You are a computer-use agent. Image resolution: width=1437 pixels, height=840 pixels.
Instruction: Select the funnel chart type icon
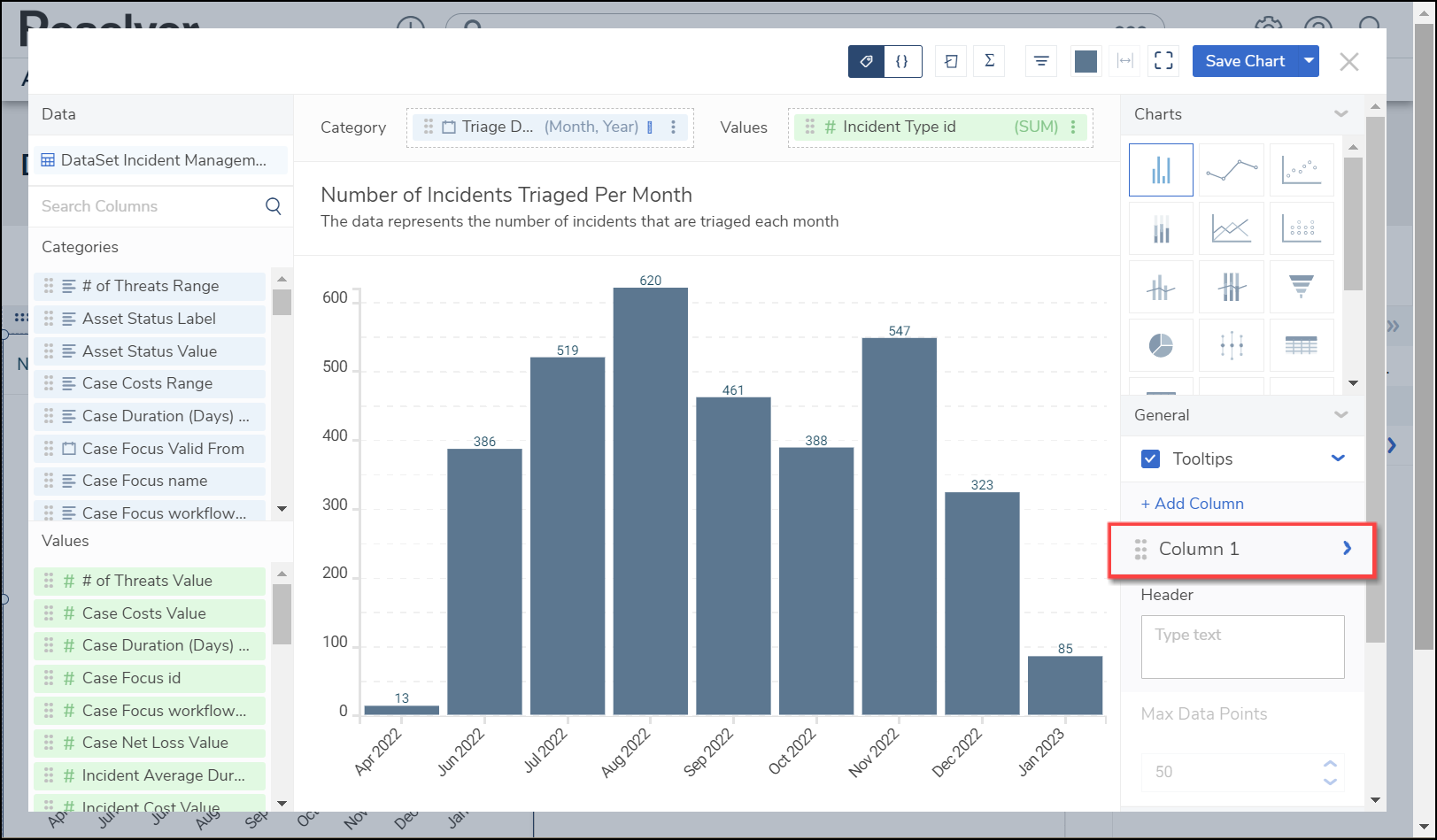(x=1301, y=287)
